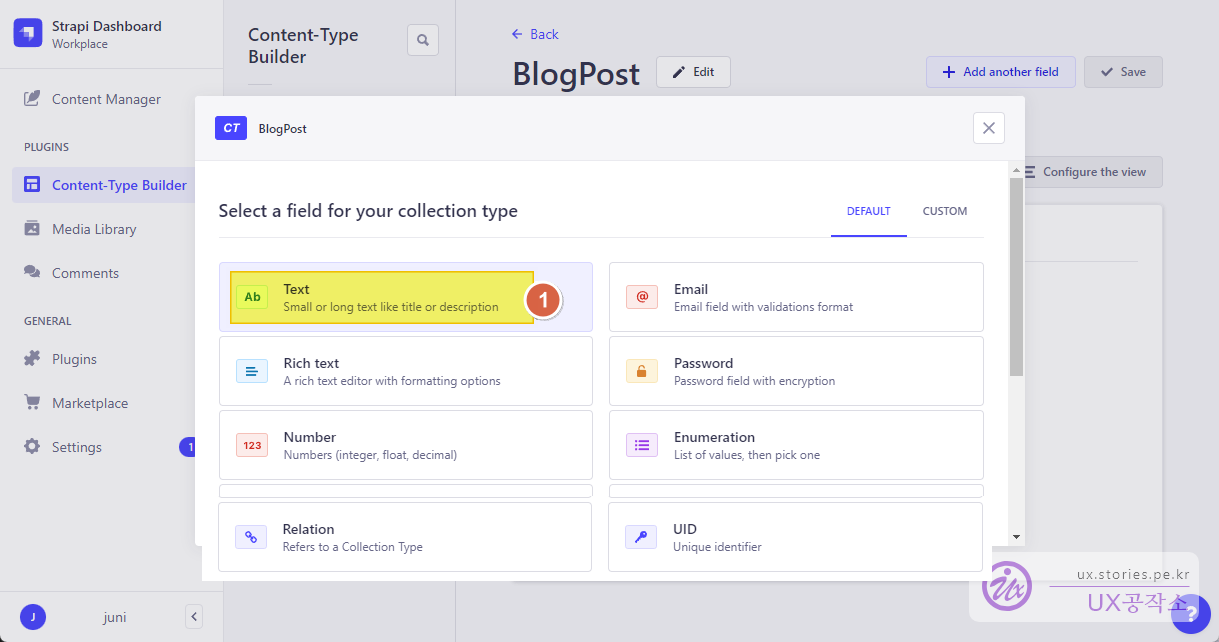Viewport: 1219px width, 642px height.
Task: Click the BlogPost breadcrumb in dialog header
Action: pyautogui.click(x=283, y=129)
